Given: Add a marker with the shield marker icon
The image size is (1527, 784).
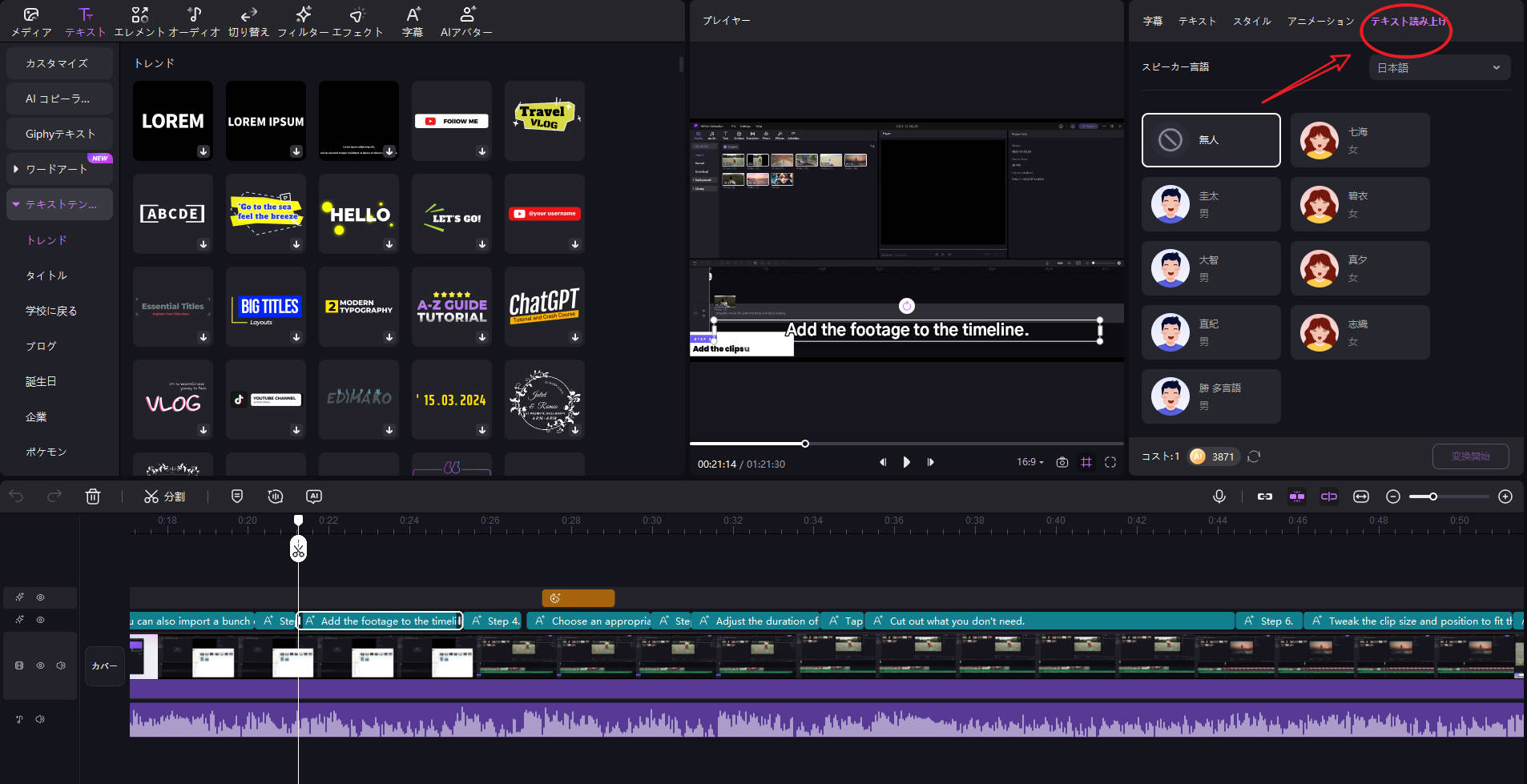Looking at the screenshot, I should (x=237, y=497).
